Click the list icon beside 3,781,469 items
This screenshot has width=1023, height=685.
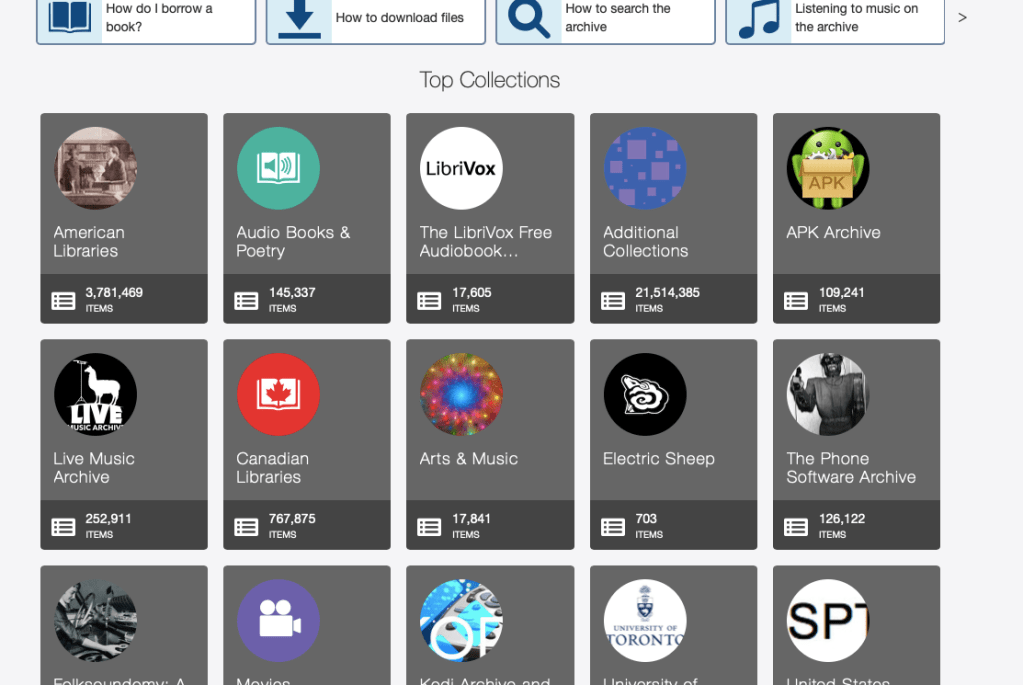pyautogui.click(x=63, y=300)
